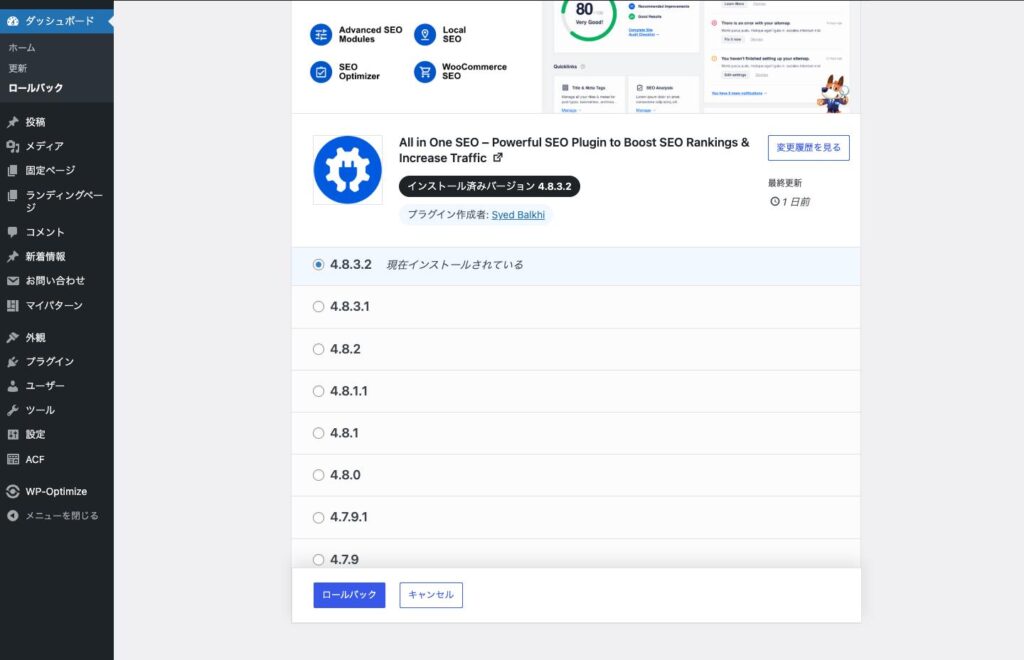This screenshot has width=1024, height=660.
Task: Click the Dashboard gauge icon
Action: (x=12, y=21)
